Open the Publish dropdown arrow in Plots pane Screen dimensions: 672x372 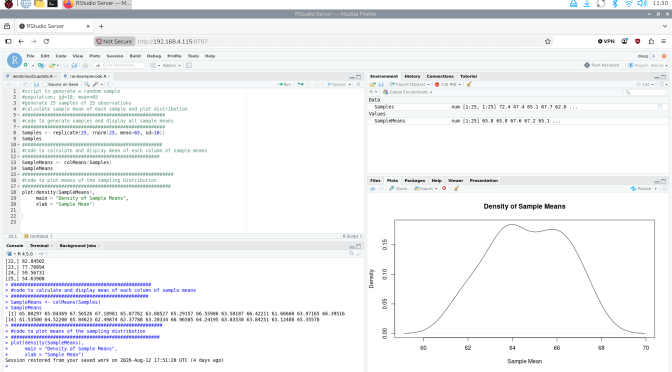(x=655, y=189)
